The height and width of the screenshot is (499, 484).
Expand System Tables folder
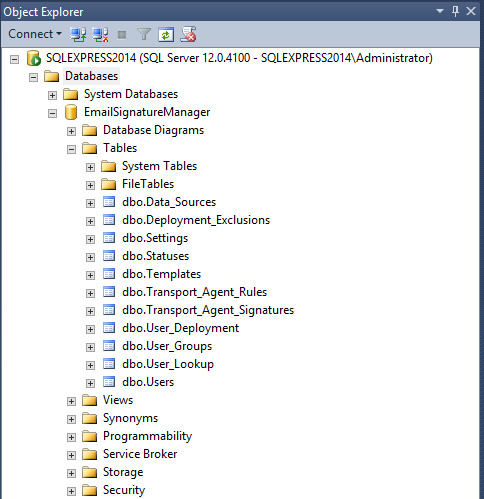[90, 168]
